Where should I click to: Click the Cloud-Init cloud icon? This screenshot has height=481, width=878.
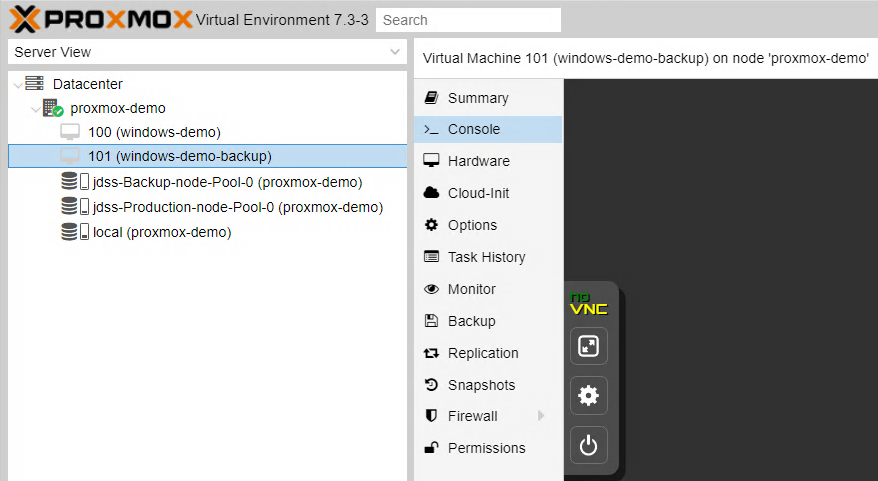[431, 193]
